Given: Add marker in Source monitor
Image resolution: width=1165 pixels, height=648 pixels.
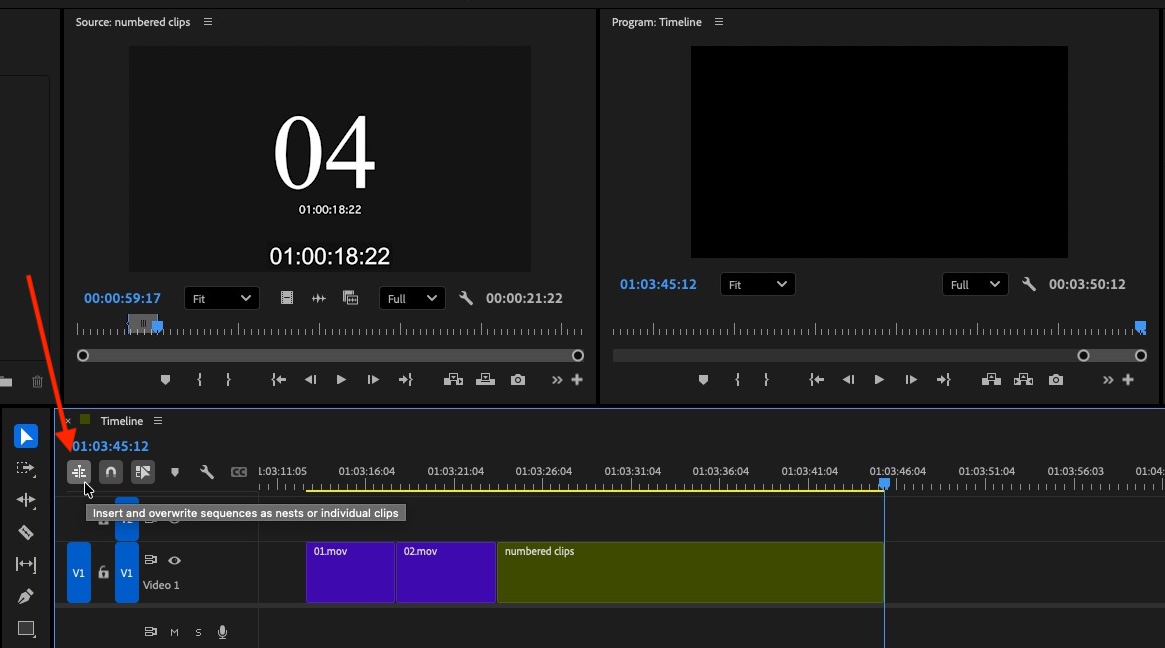Looking at the screenshot, I should [166, 380].
